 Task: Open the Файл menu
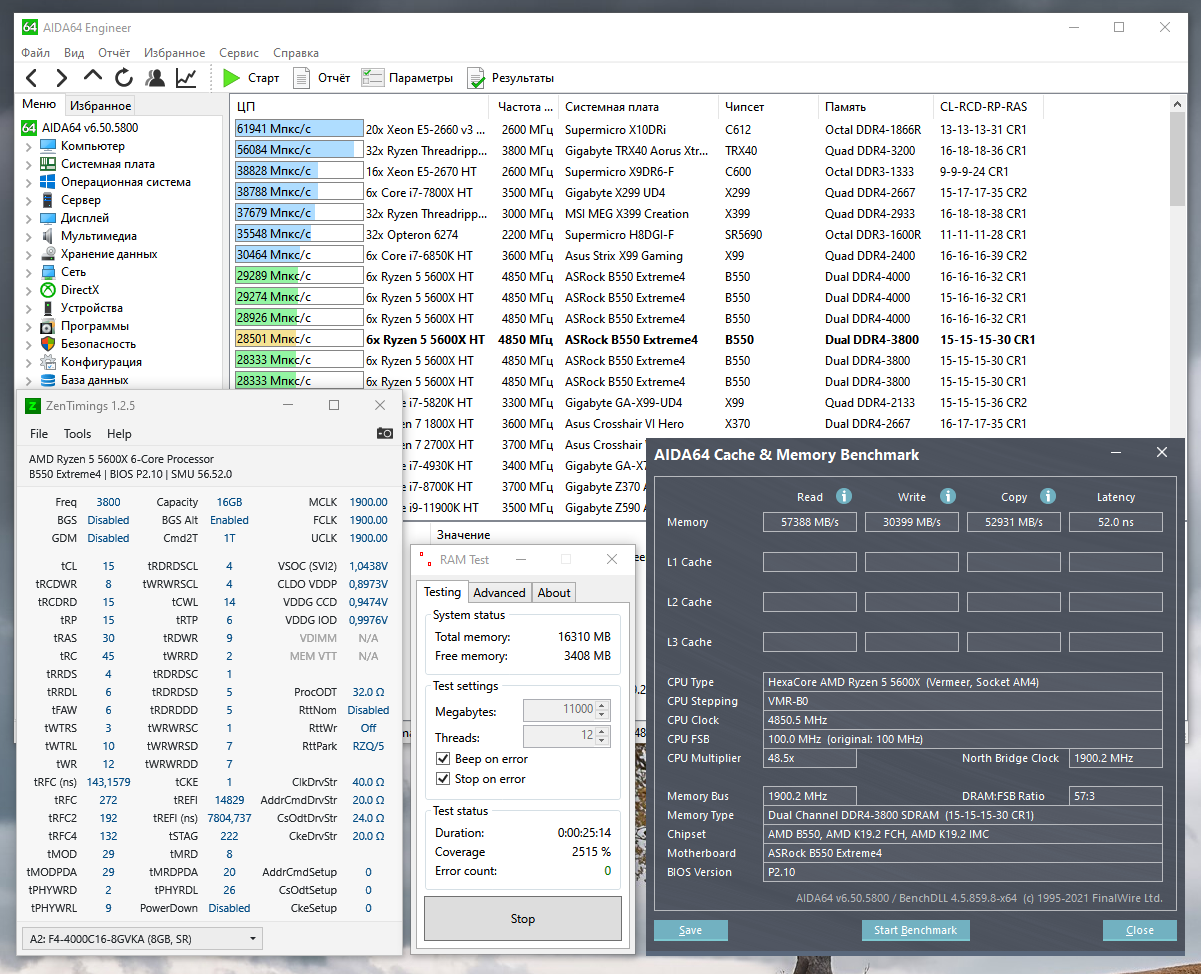pos(35,53)
